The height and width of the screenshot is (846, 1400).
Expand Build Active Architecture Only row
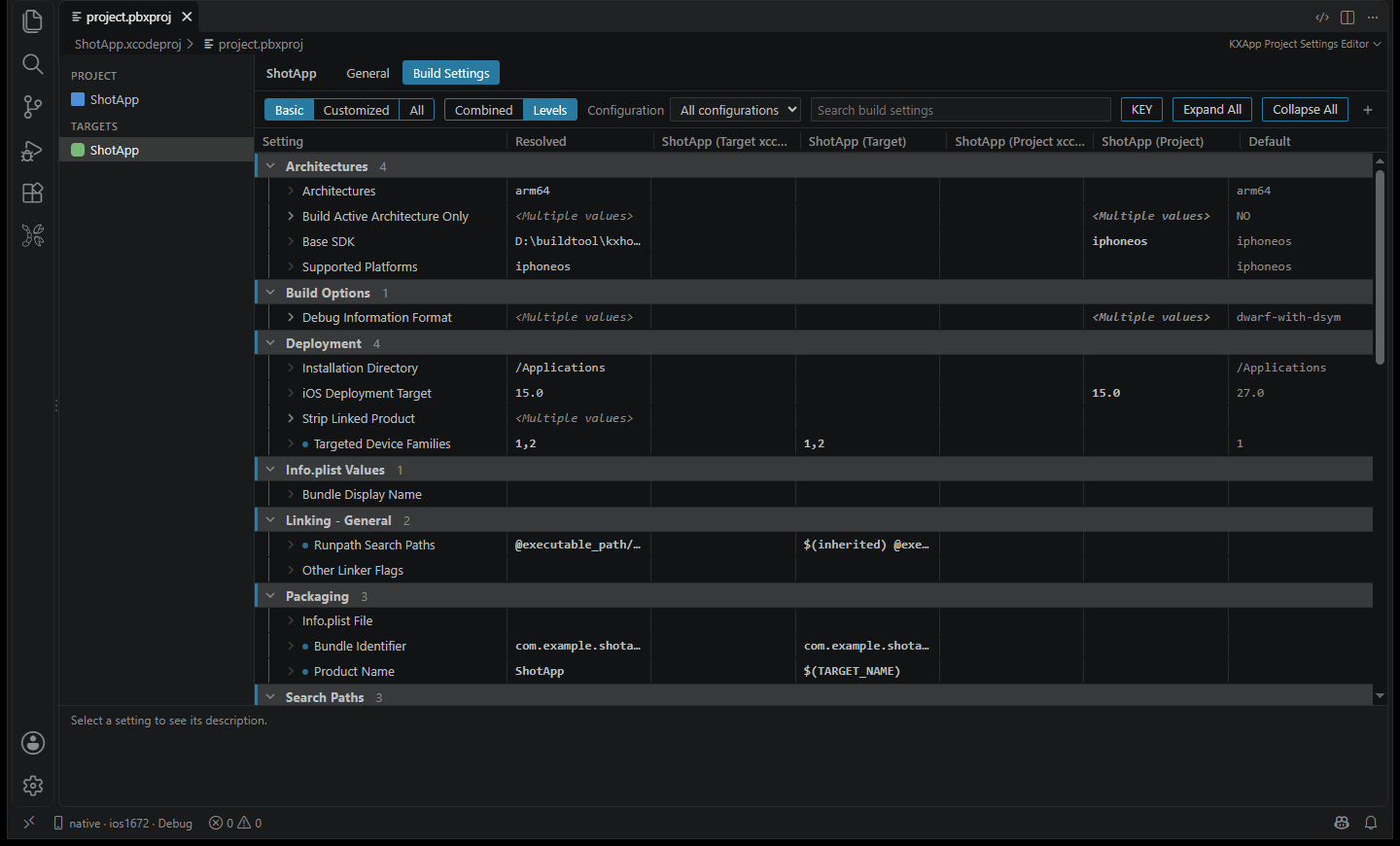[291, 216]
